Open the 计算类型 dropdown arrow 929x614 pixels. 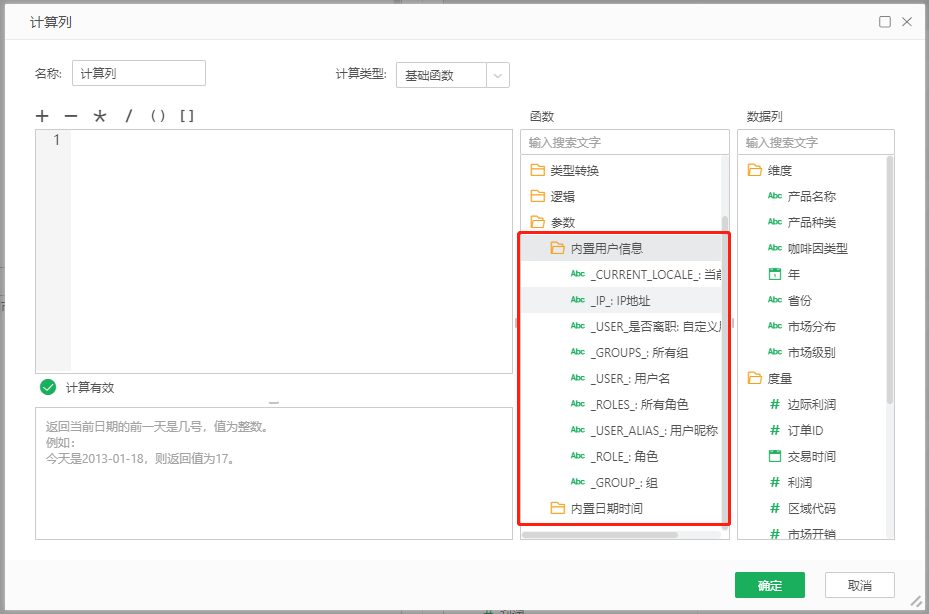498,75
